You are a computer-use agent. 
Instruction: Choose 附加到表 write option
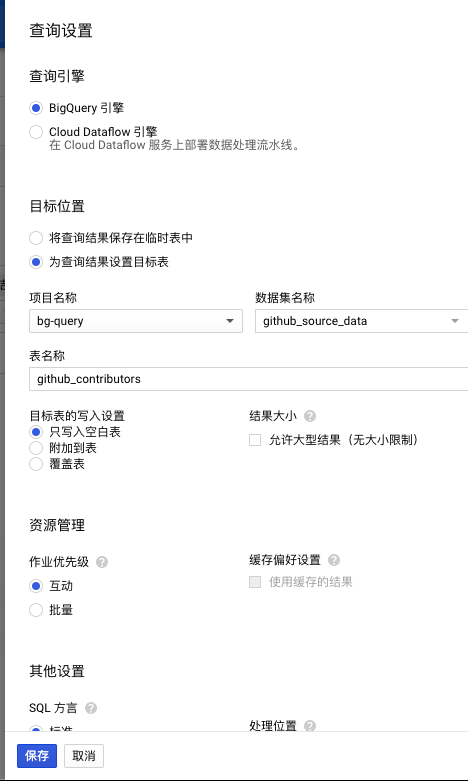[x=36, y=448]
